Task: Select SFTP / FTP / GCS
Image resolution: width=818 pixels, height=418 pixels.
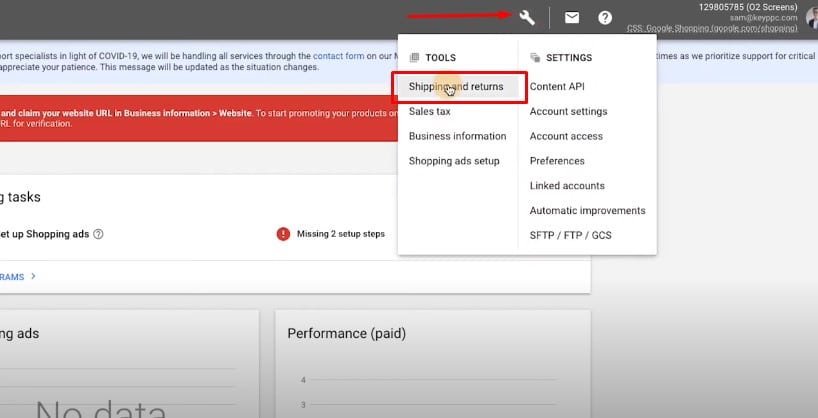Action: pyautogui.click(x=570, y=235)
